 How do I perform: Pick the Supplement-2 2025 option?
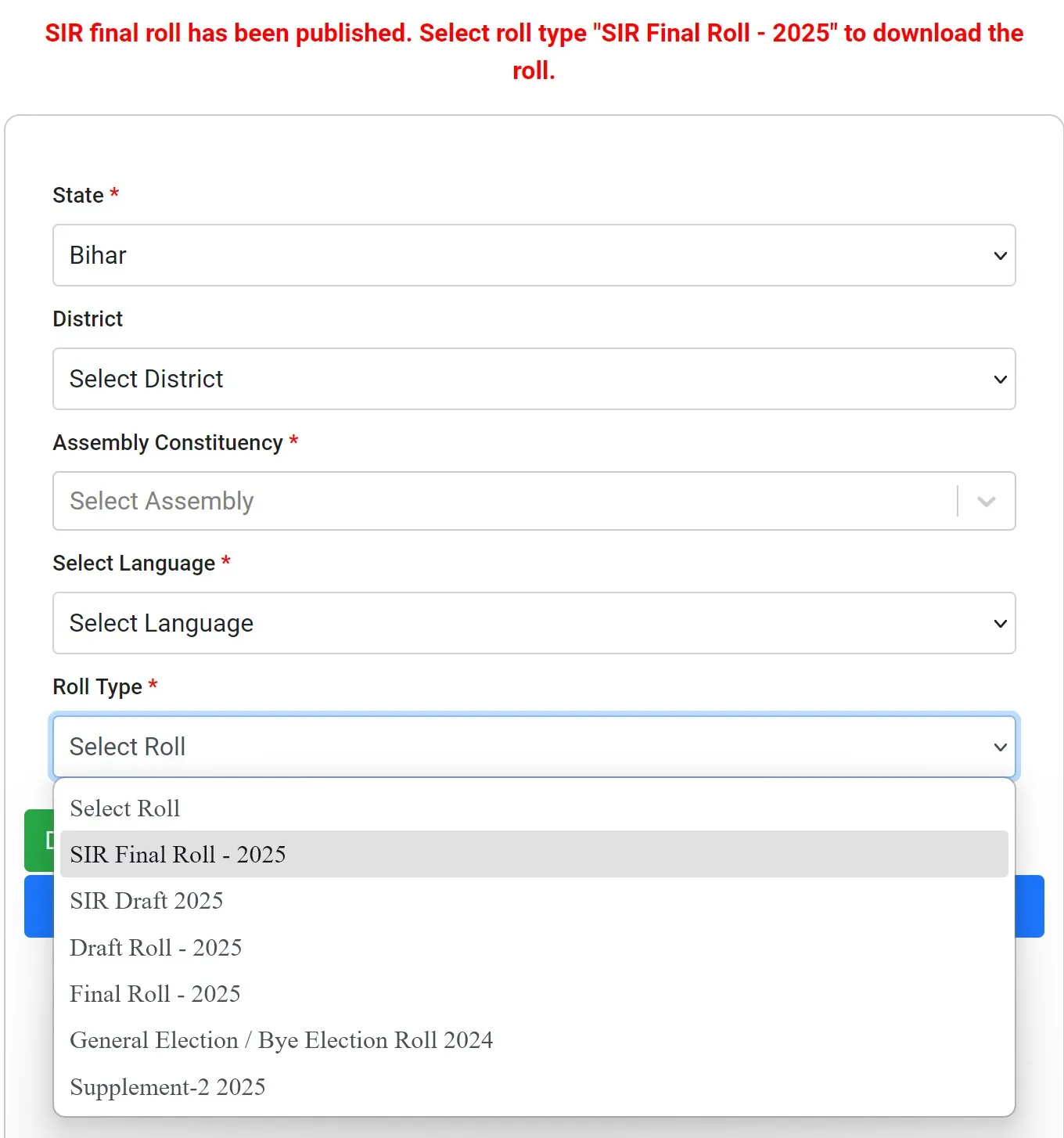[167, 1087]
